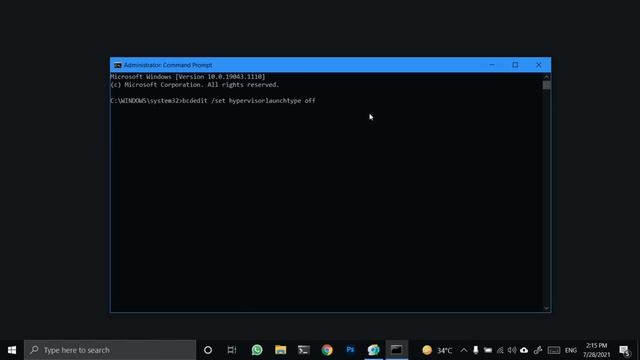This screenshot has width=640, height=360.
Task: Close the Administrator Command Prompt
Action: point(539,65)
